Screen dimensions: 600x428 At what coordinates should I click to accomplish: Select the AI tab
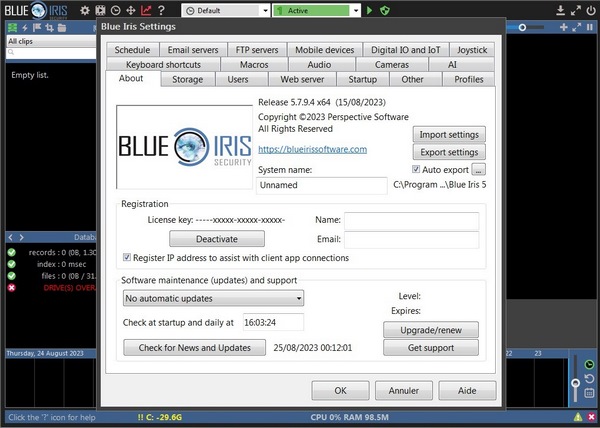(x=452, y=65)
